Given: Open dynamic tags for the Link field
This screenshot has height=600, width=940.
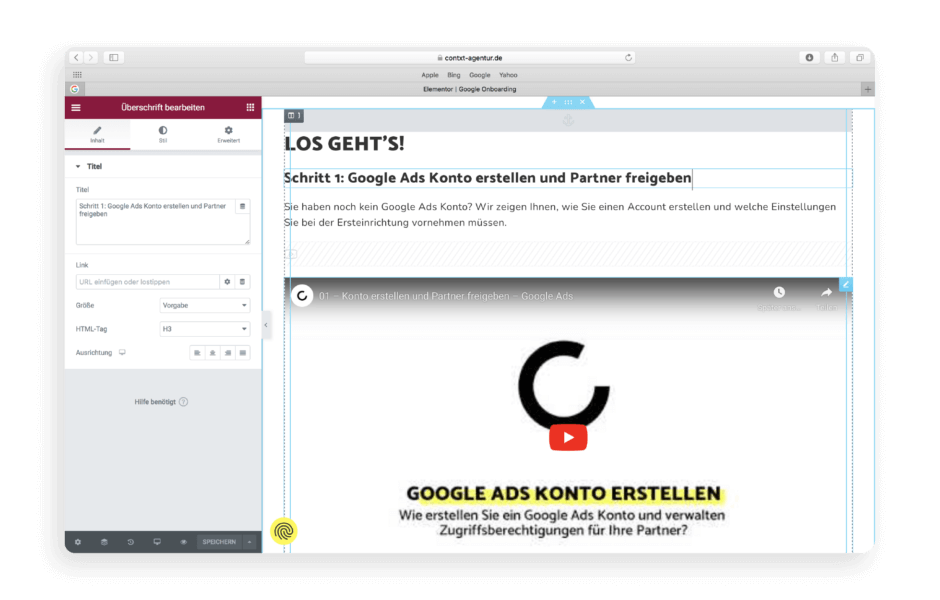Looking at the screenshot, I should [242, 282].
